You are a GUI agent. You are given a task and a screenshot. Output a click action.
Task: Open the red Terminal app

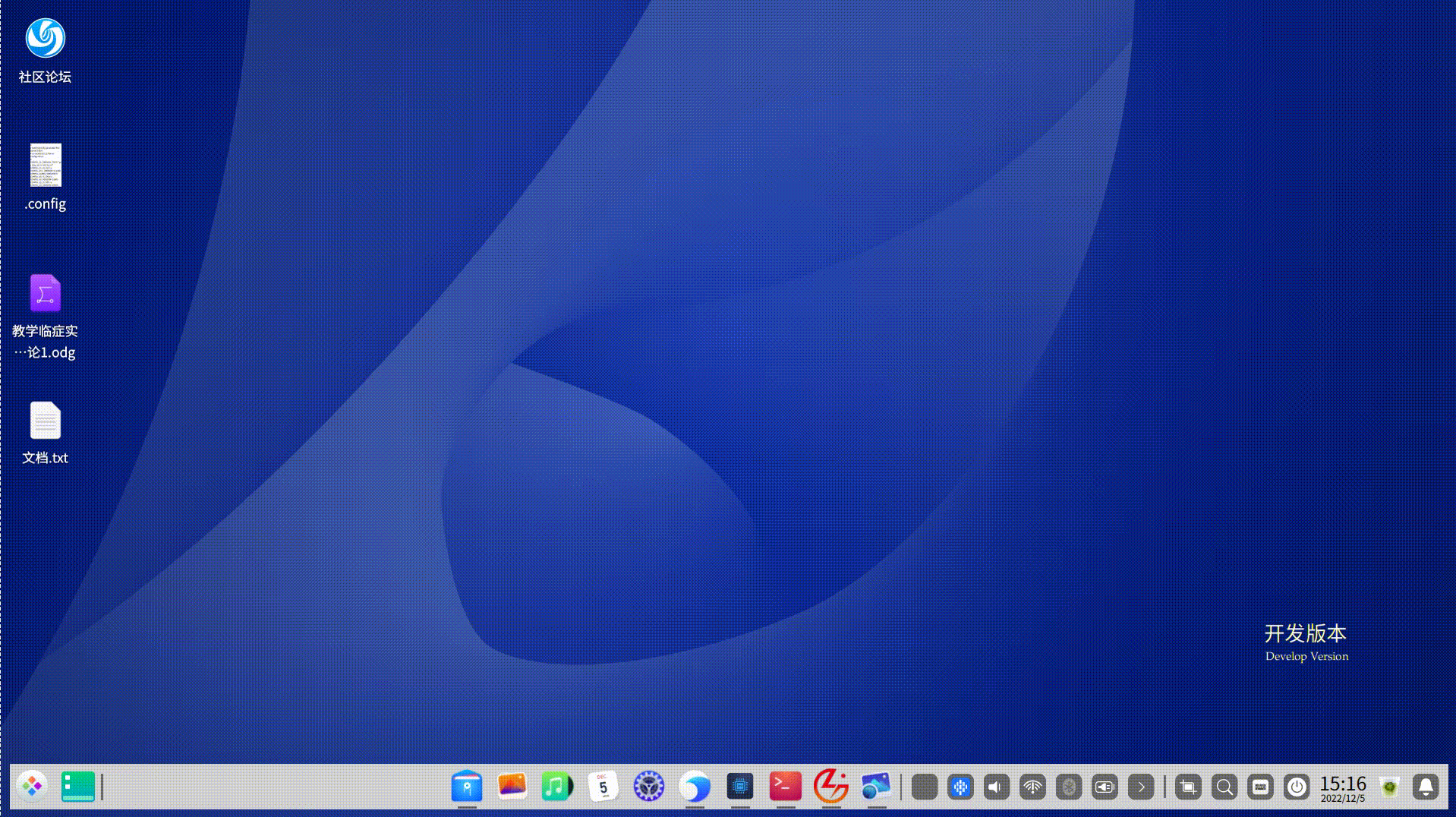(x=785, y=787)
